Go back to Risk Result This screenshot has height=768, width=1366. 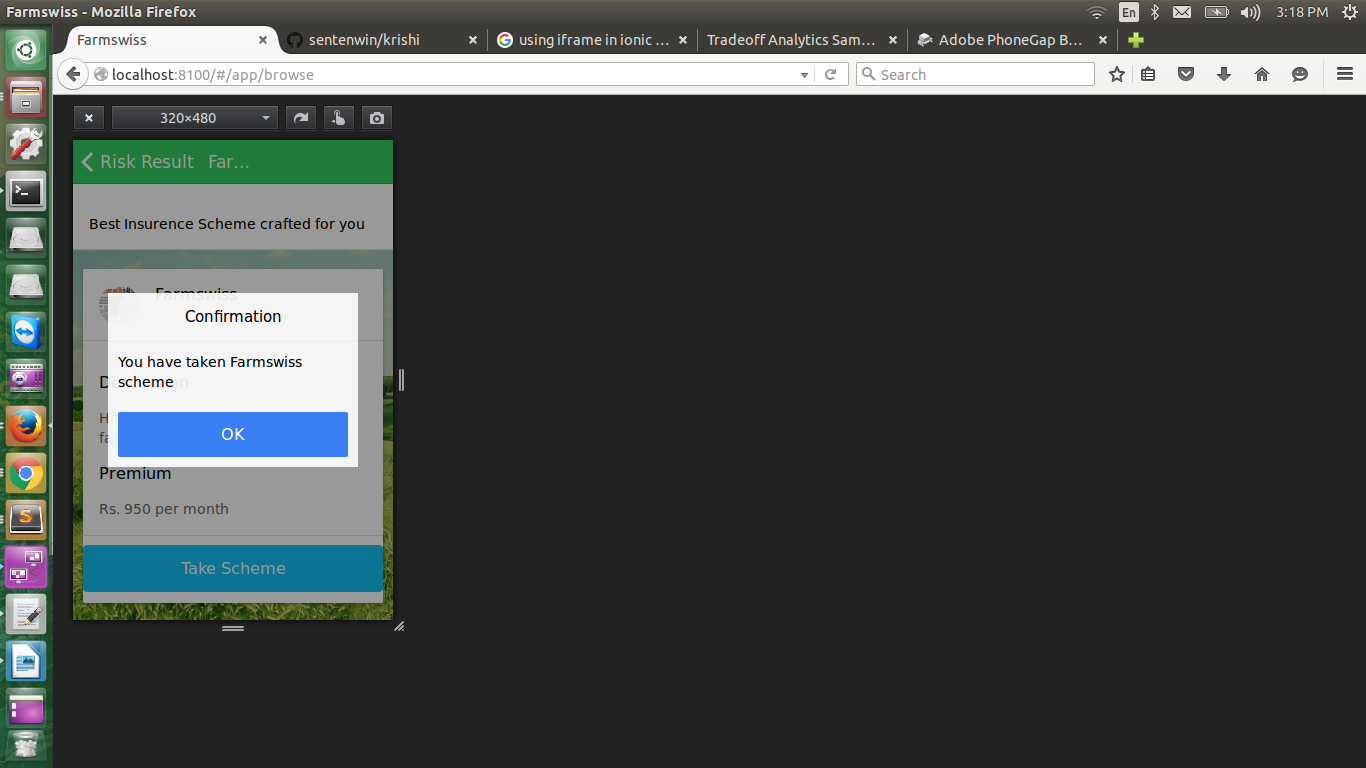coord(138,162)
